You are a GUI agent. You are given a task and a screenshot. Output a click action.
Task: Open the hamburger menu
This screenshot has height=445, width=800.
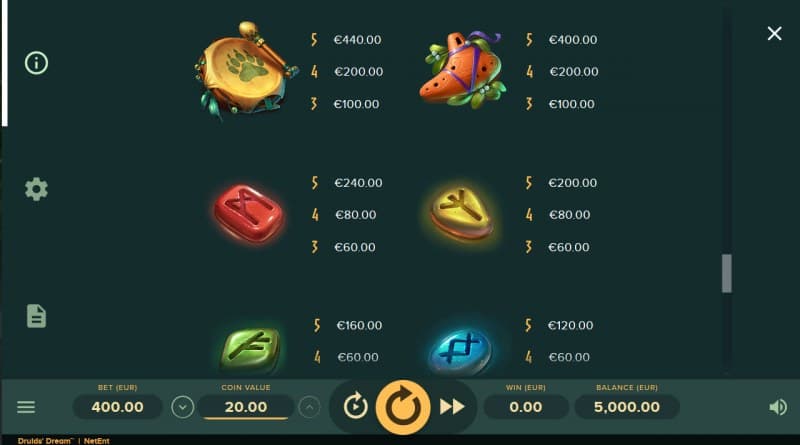[x=26, y=407]
